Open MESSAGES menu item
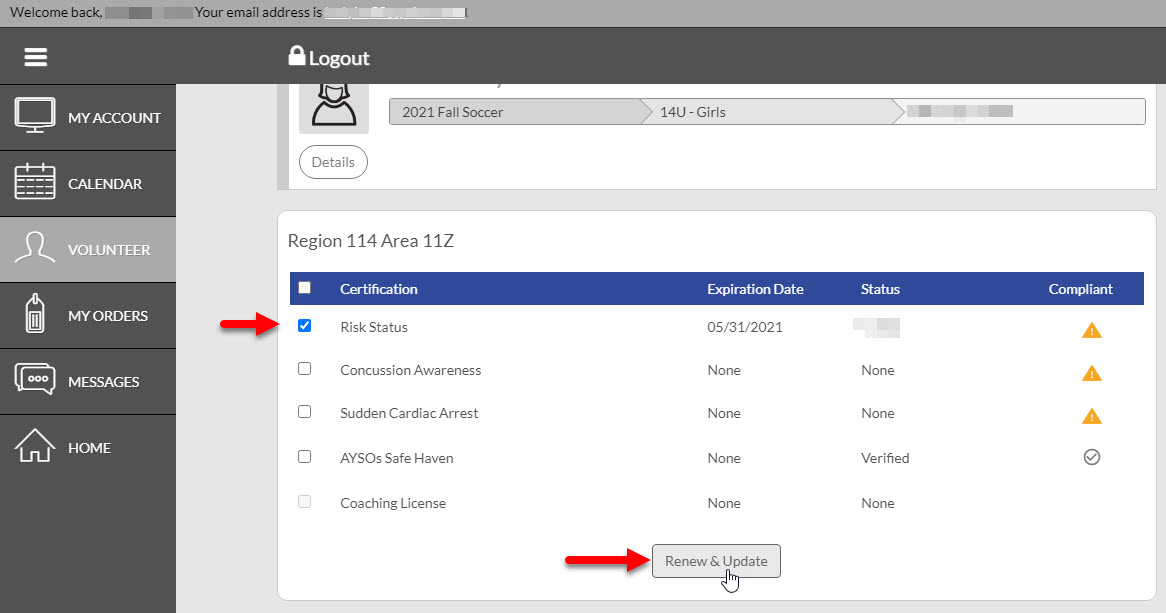 [x=88, y=382]
